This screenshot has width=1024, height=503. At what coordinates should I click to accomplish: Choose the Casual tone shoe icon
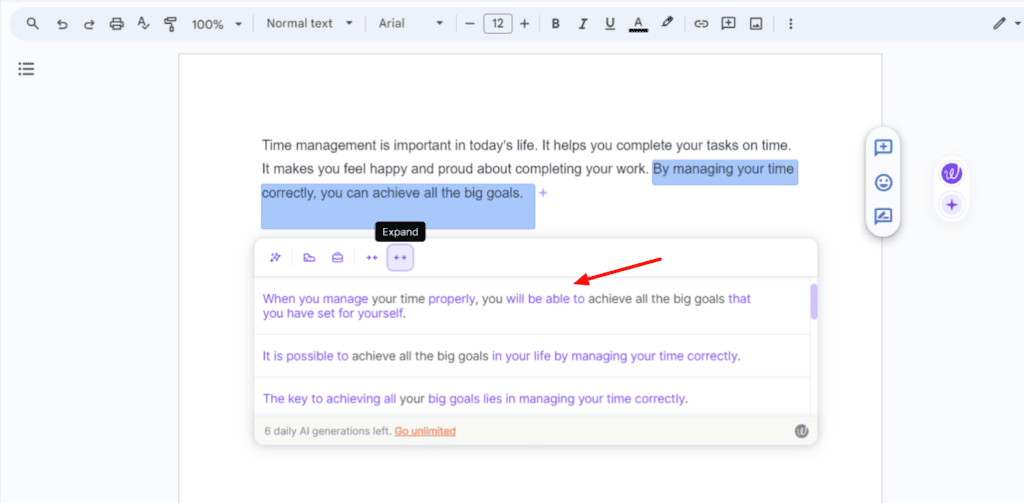tap(310, 258)
